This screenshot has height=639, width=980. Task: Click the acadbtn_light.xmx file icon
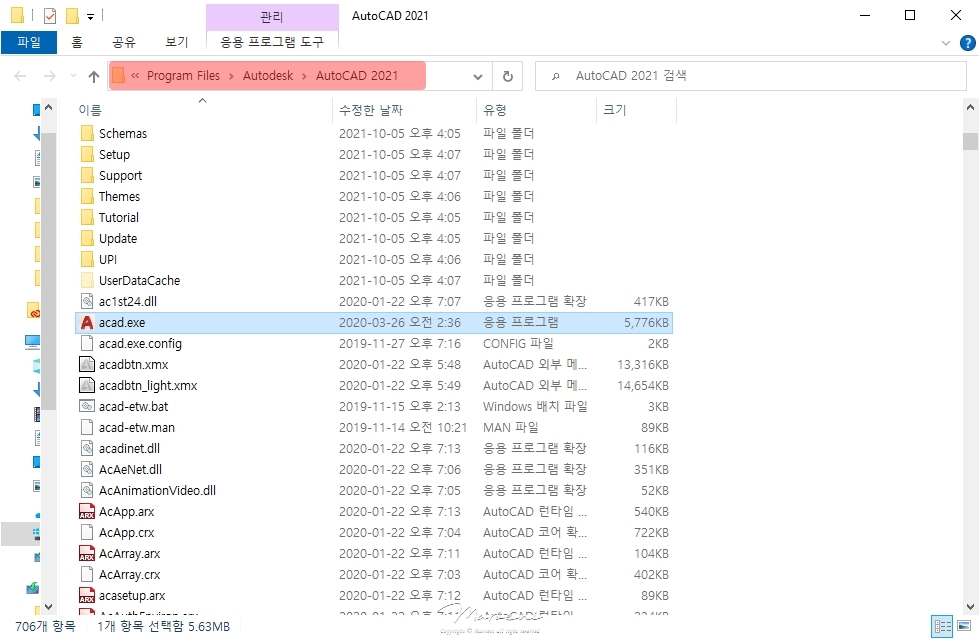click(x=88, y=386)
